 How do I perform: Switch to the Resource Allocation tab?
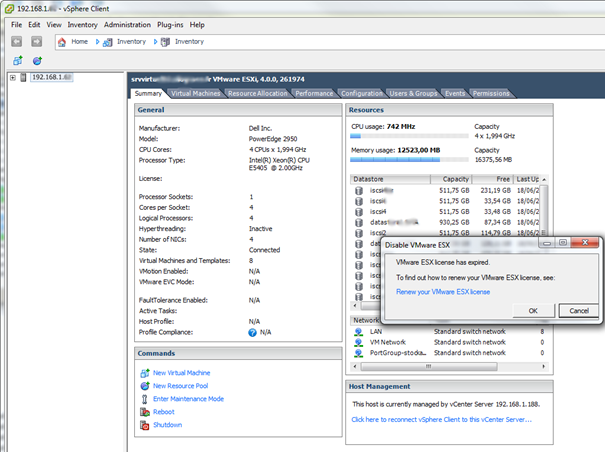click(257, 93)
